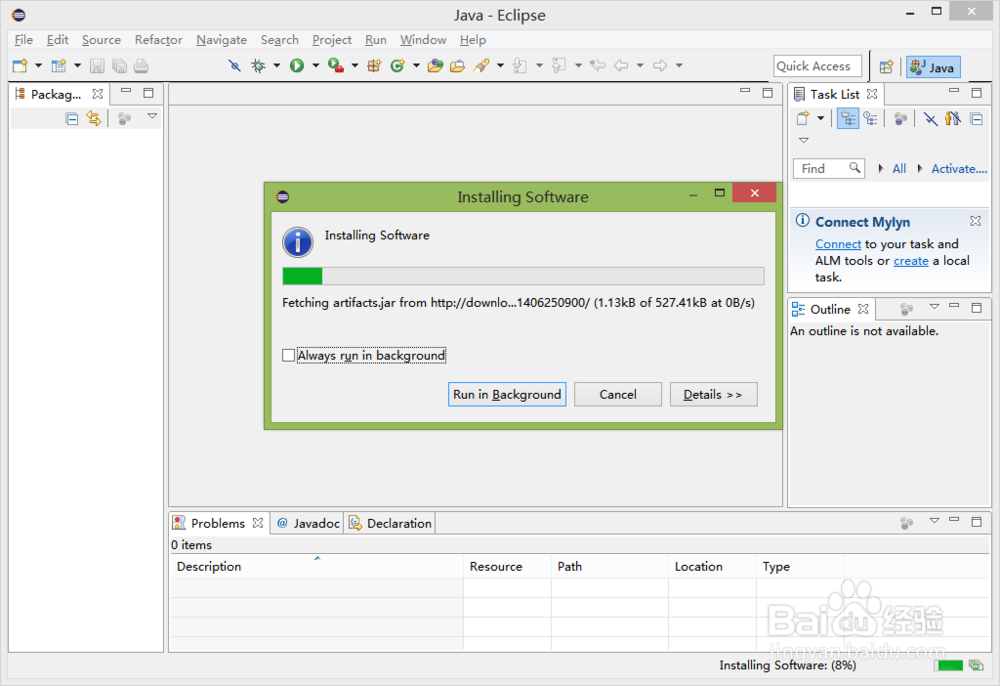Click the Debug bug icon
This screenshot has width=1000, height=686.
(258, 66)
